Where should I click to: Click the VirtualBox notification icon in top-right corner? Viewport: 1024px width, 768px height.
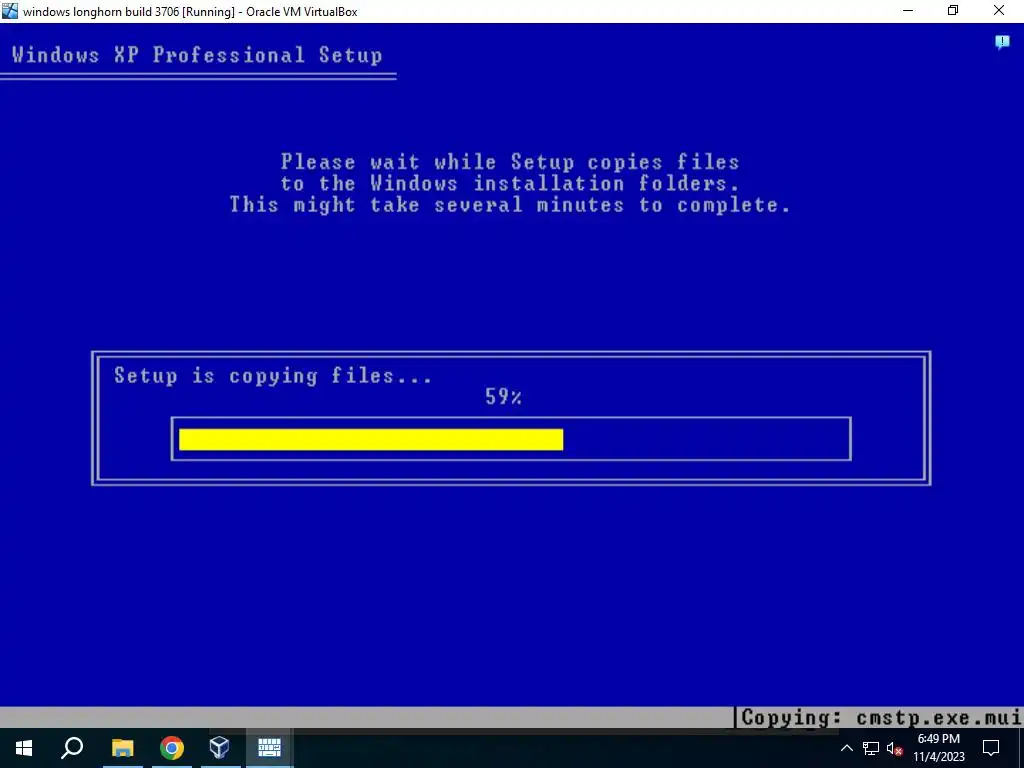(1002, 42)
